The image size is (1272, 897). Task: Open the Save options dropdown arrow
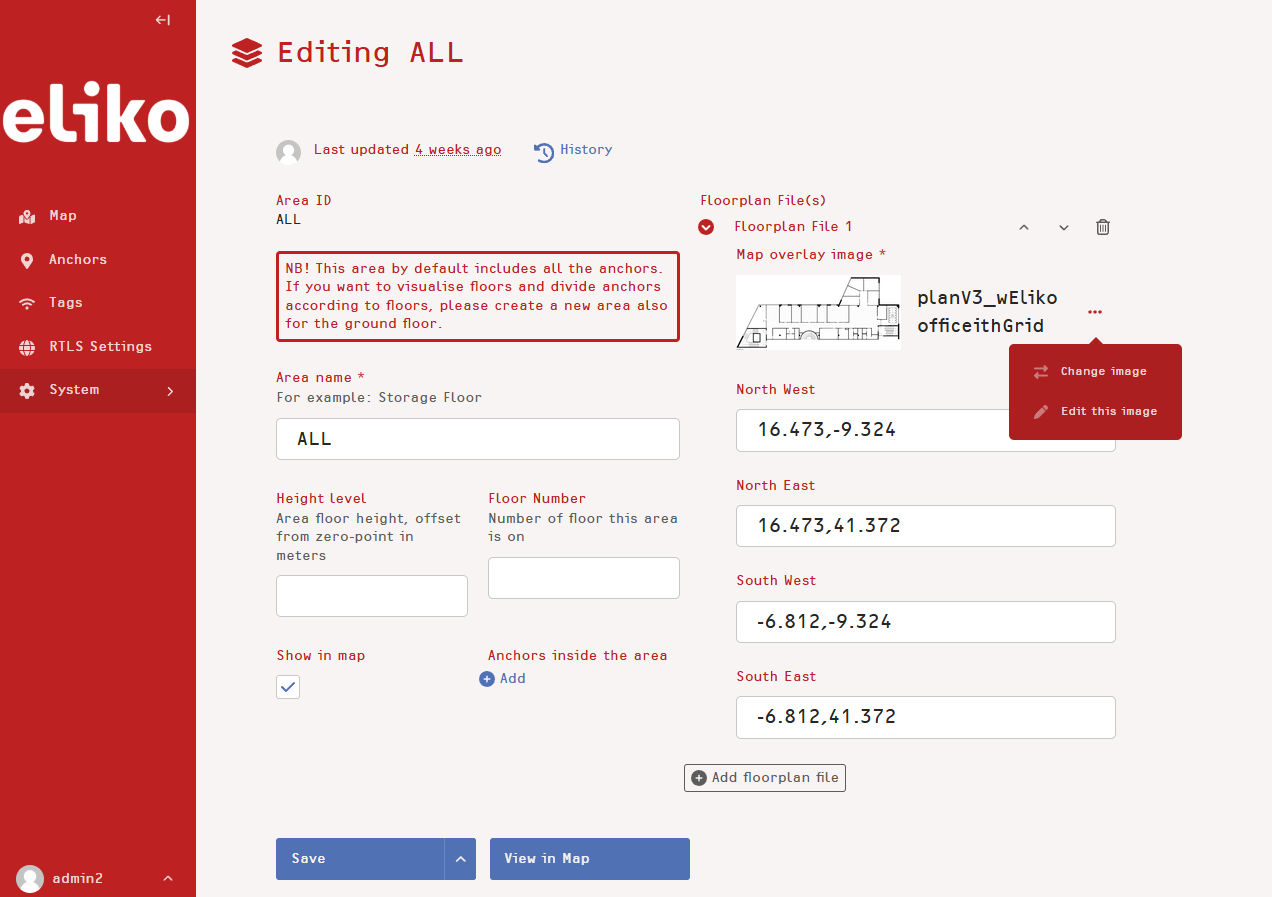tap(460, 859)
